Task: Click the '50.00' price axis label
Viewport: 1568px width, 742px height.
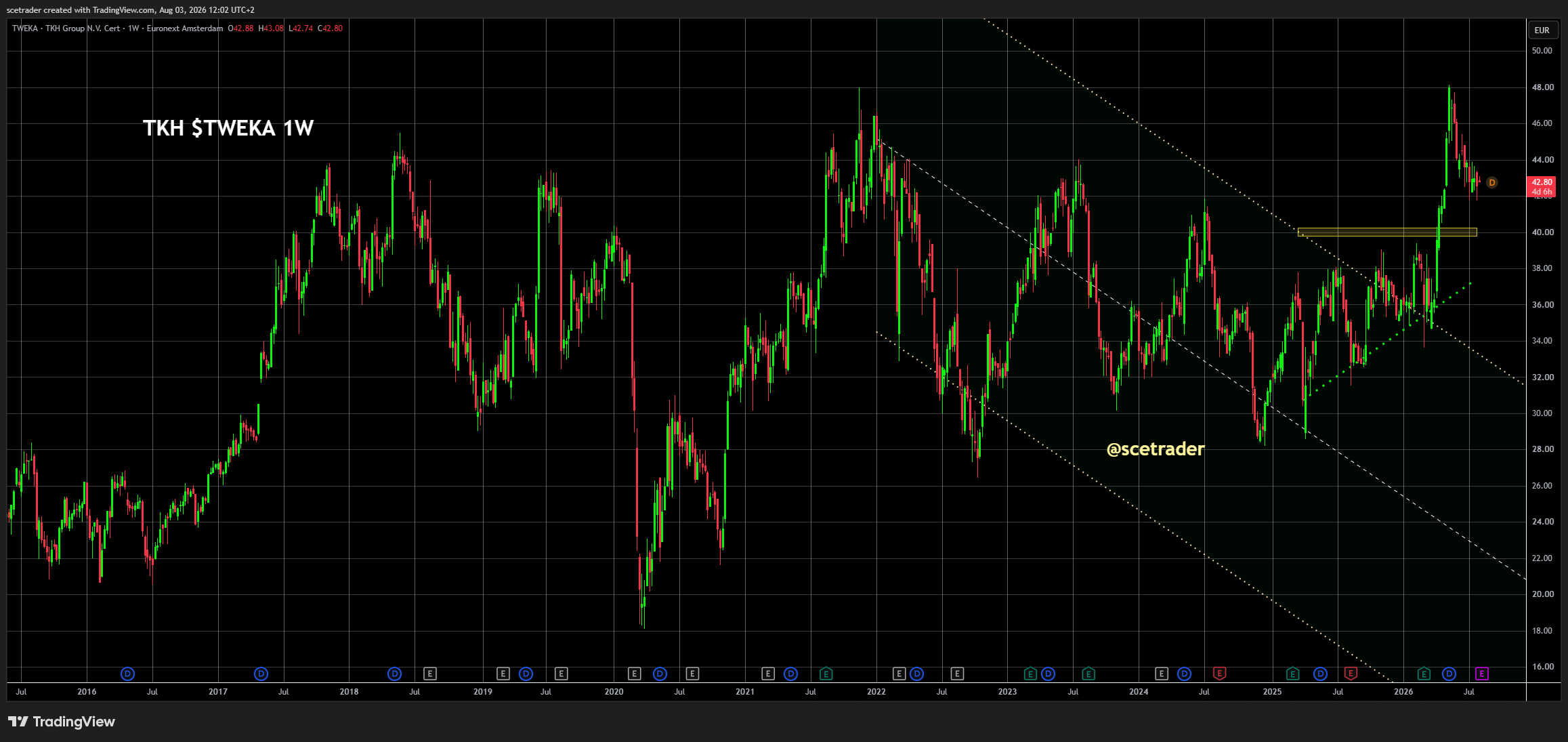Action: (1542, 51)
